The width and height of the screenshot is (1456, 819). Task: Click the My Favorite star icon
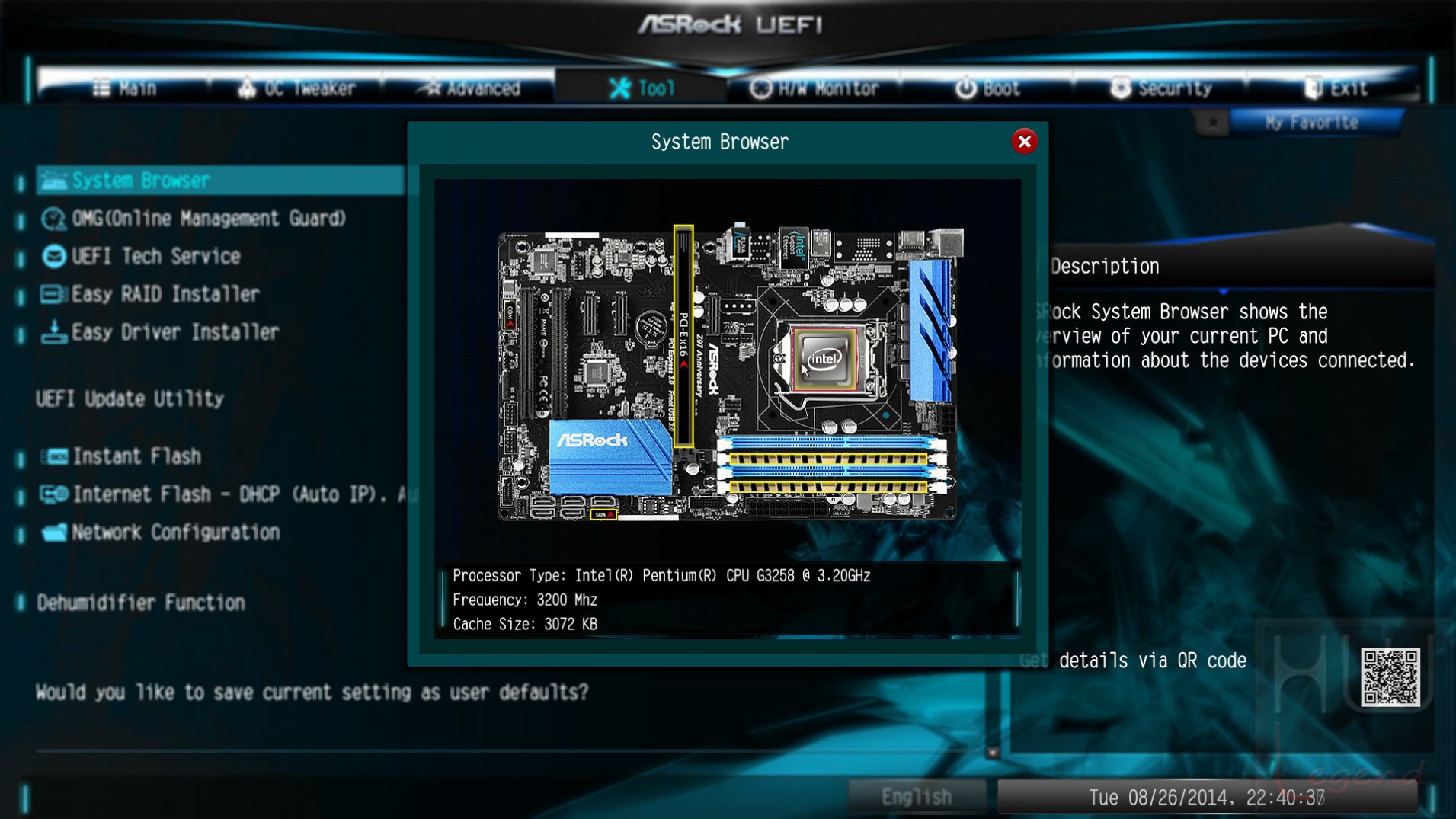(1212, 123)
